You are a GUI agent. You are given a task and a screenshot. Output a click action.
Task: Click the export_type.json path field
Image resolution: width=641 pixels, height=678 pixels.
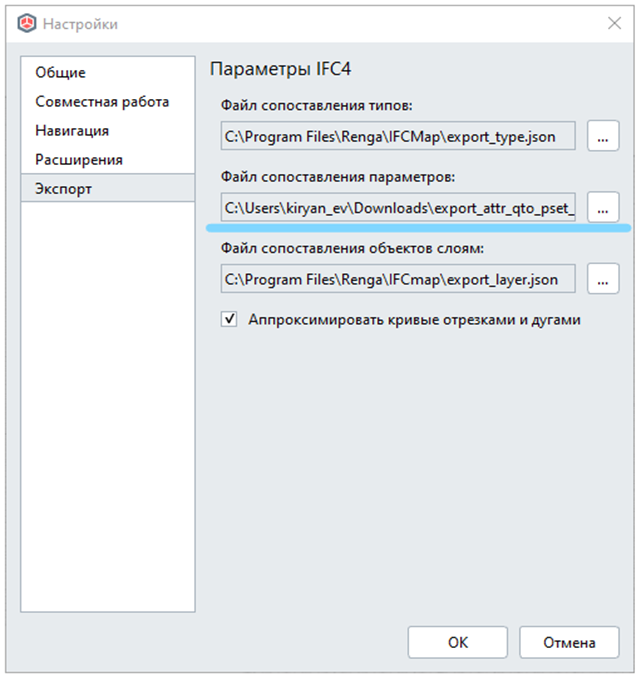click(x=398, y=134)
